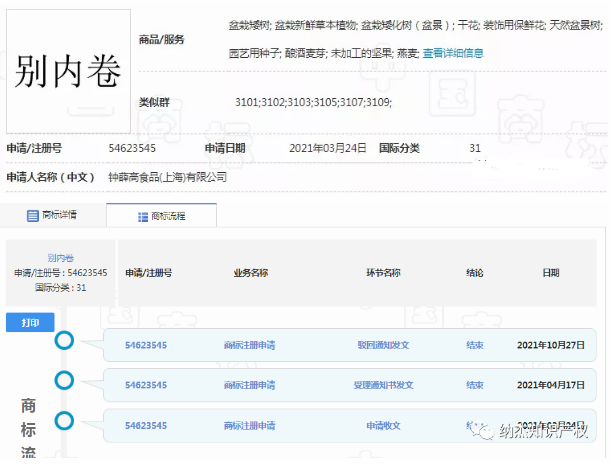Click the application date 2021年03月24日

(327, 148)
